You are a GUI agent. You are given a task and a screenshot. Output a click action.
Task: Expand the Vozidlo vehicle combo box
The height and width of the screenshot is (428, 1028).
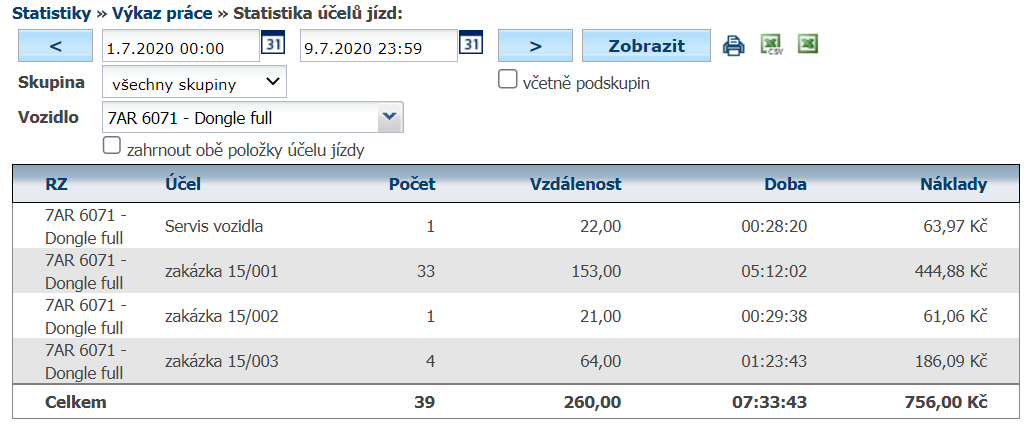point(389,118)
